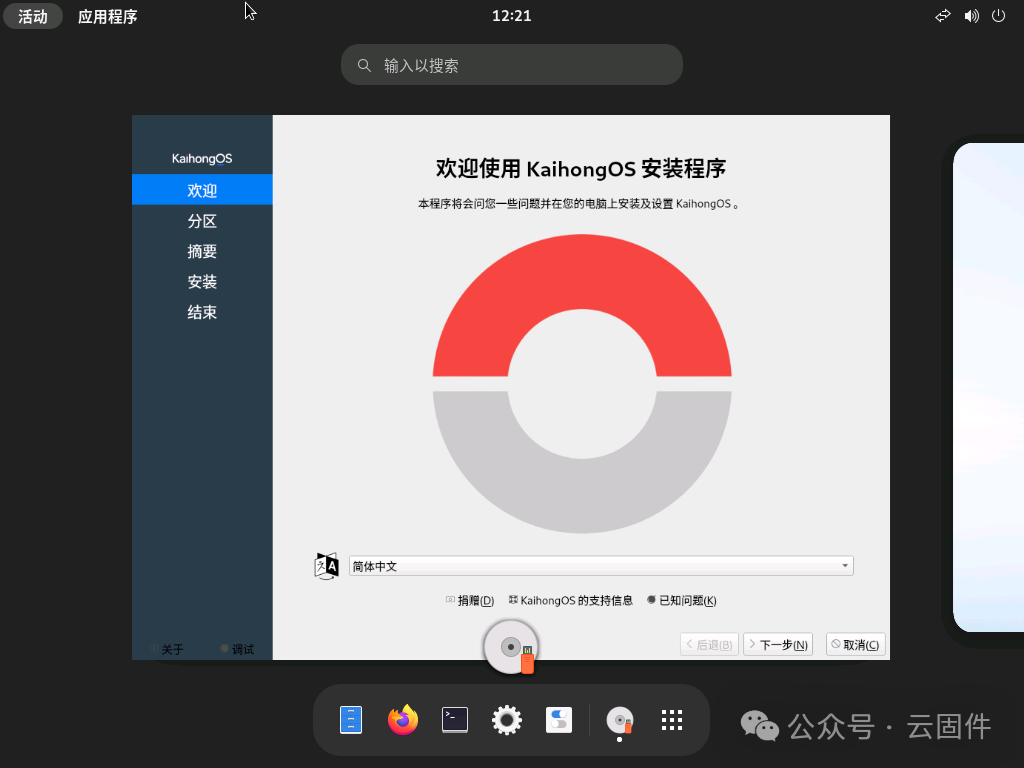Expand the language selector dropdown arrow
The height and width of the screenshot is (768, 1024).
point(845,565)
